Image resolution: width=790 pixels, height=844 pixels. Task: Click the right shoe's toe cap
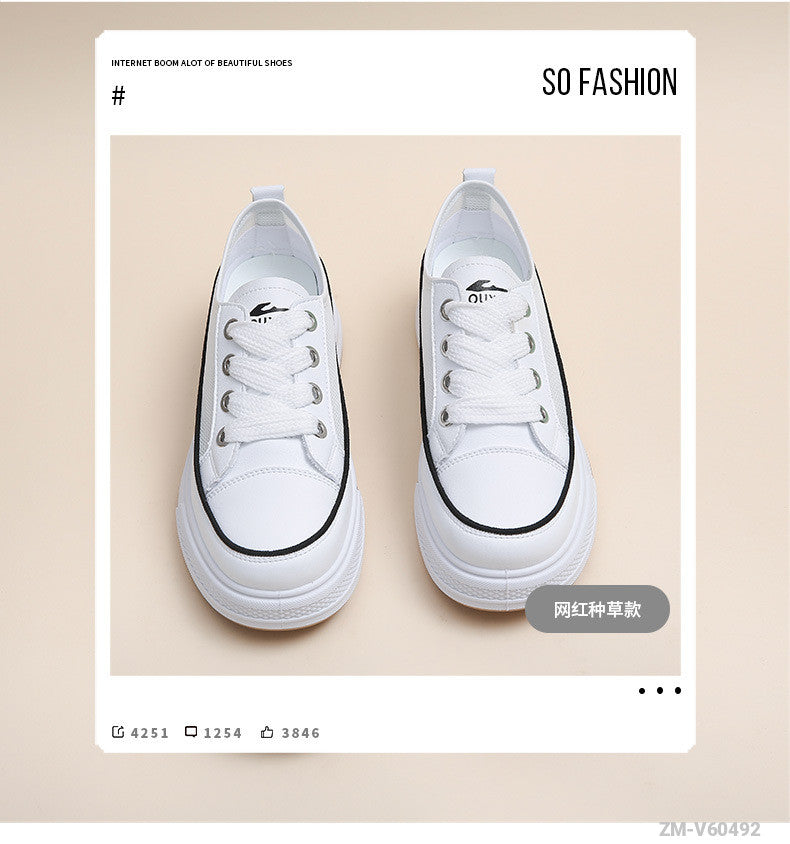(500, 487)
